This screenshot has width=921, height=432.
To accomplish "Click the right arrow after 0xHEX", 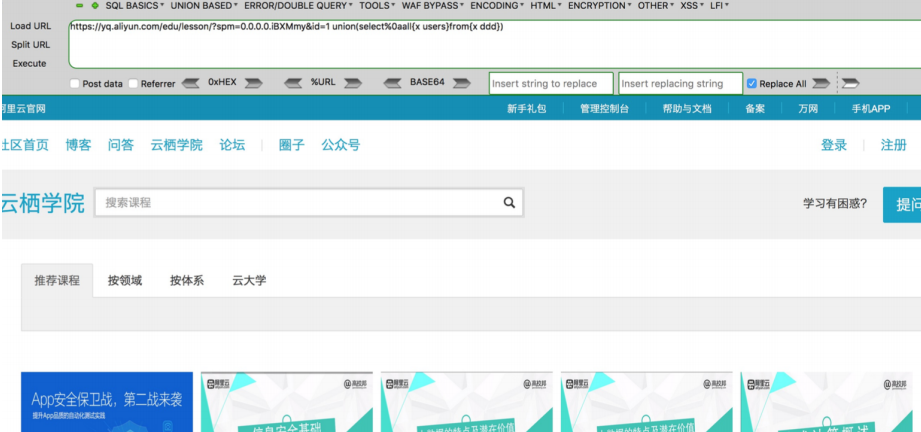I will [x=253, y=83].
